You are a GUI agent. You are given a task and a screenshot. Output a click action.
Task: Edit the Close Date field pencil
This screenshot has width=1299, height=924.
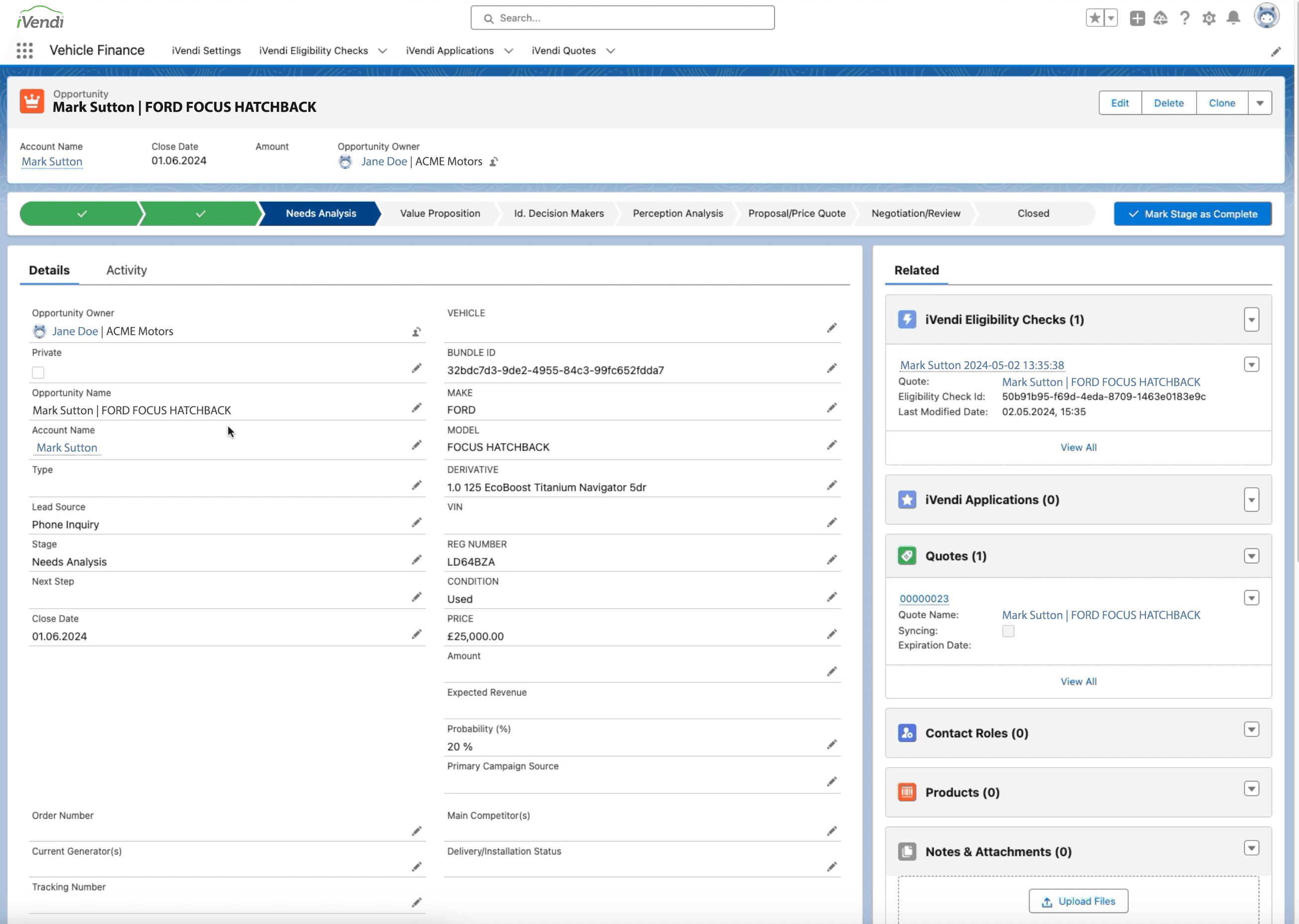416,634
